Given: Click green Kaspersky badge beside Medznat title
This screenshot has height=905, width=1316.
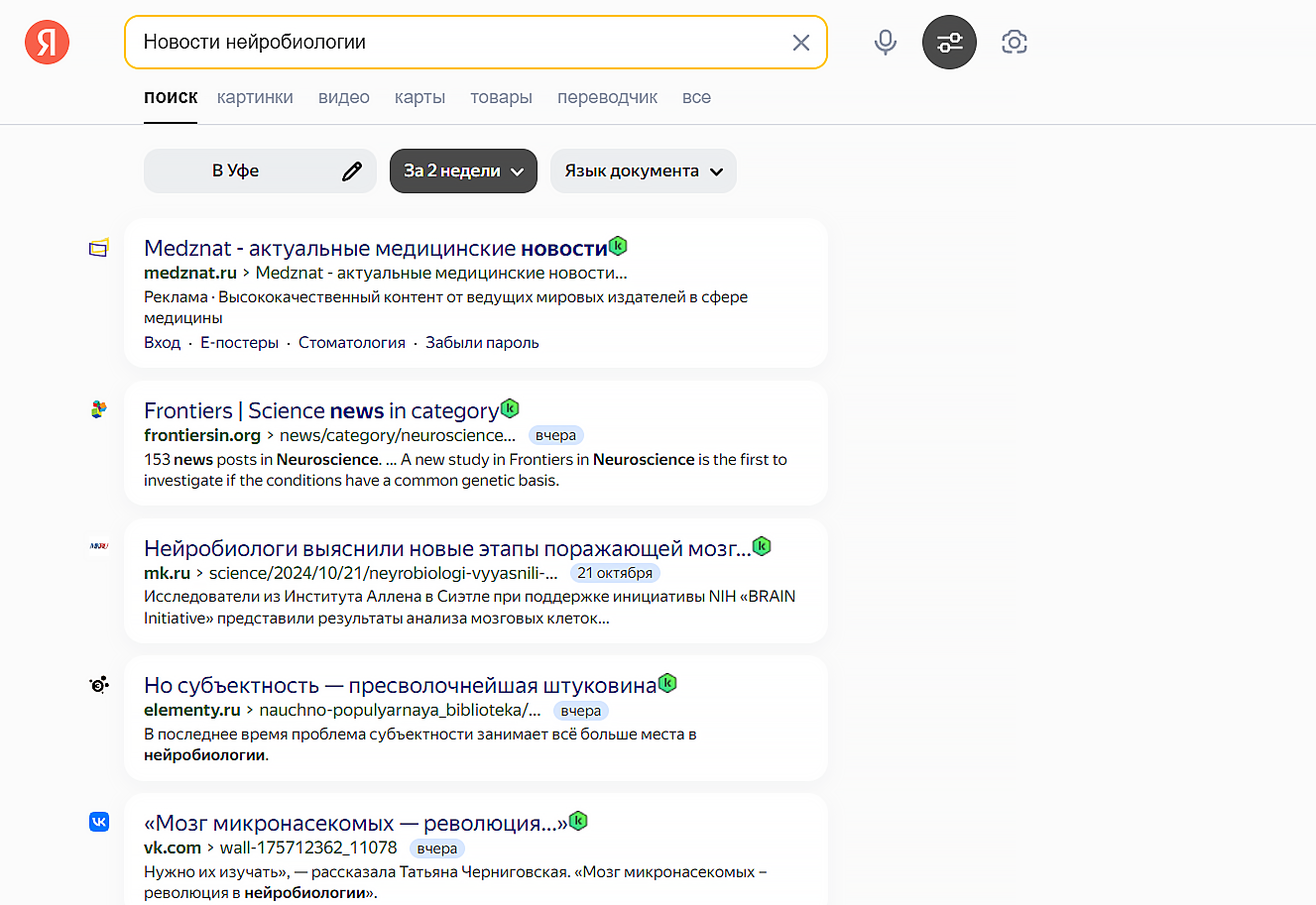Looking at the screenshot, I should (619, 245).
